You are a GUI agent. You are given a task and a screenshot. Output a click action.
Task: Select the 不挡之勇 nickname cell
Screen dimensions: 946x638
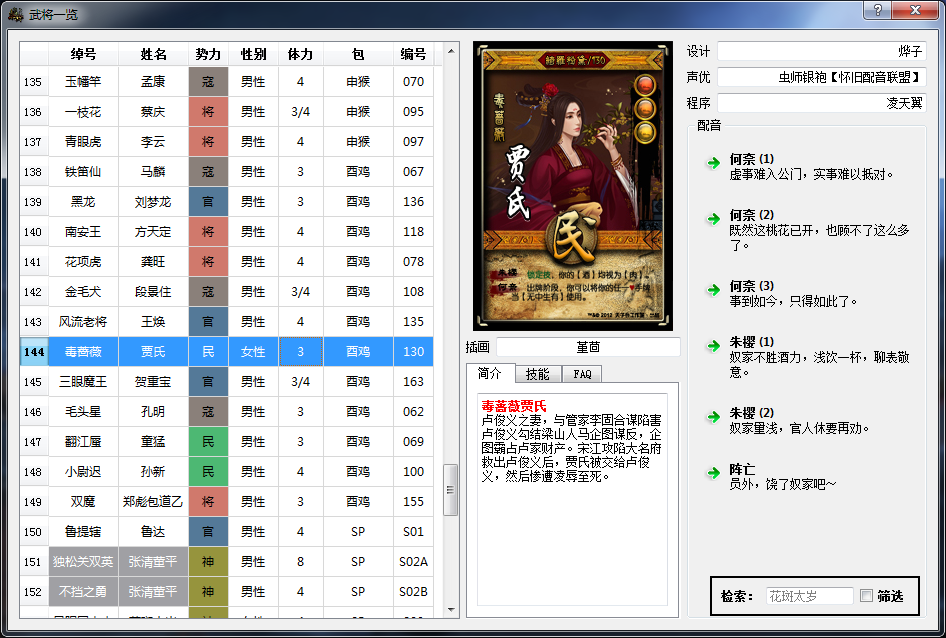tap(83, 592)
